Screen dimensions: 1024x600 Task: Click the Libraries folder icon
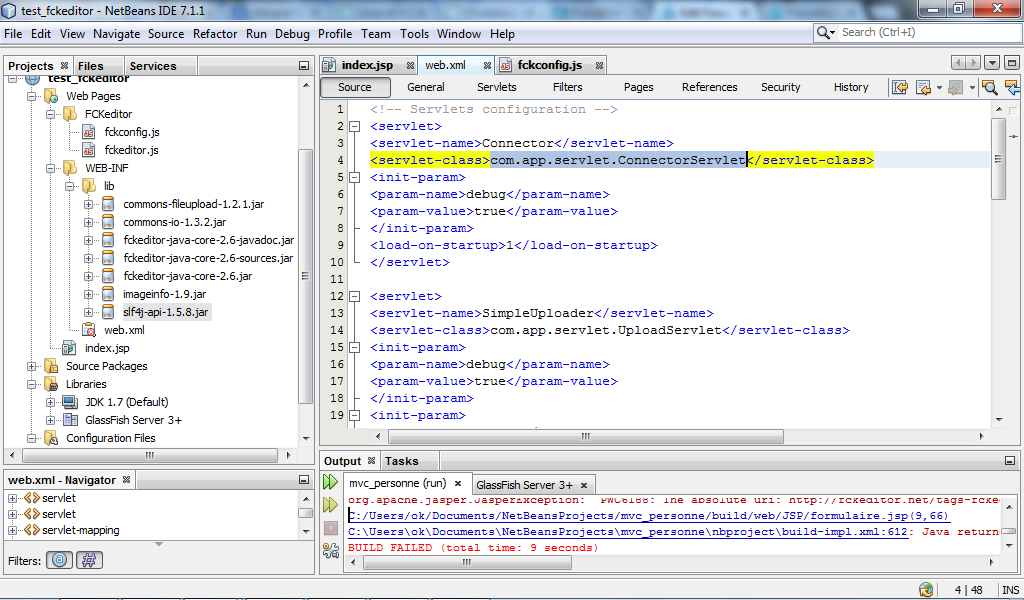[51, 384]
